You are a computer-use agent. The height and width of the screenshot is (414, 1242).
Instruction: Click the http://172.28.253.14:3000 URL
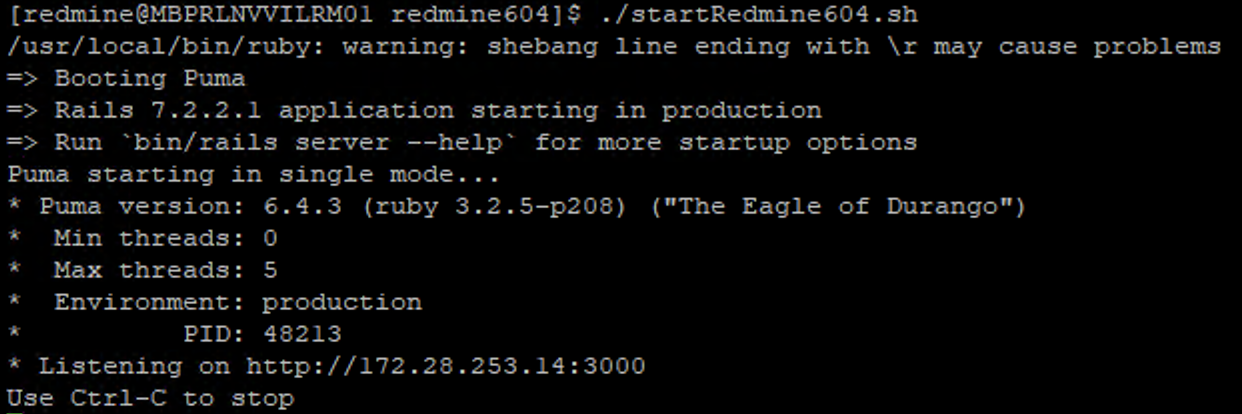click(x=446, y=366)
